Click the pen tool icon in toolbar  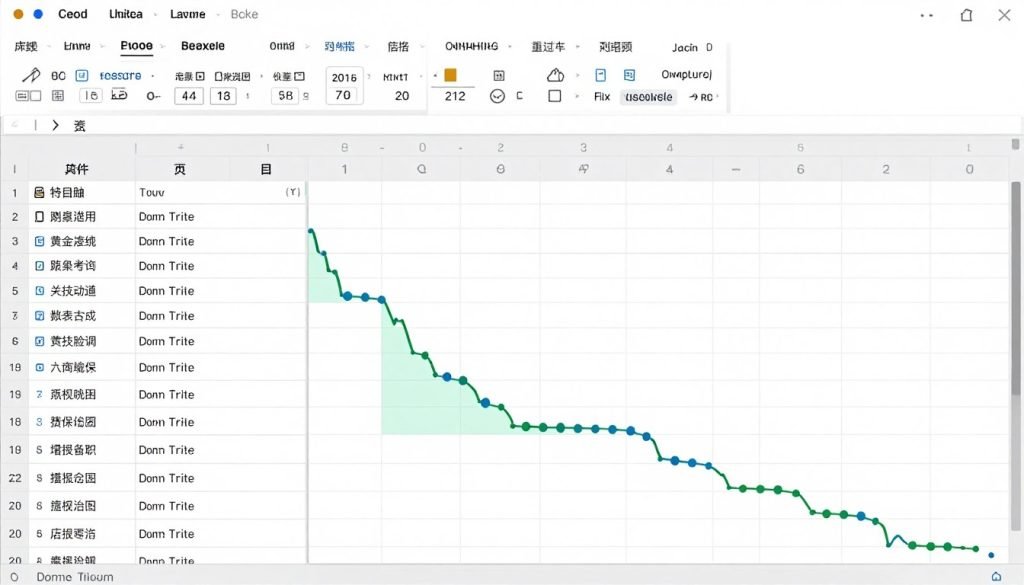point(31,75)
